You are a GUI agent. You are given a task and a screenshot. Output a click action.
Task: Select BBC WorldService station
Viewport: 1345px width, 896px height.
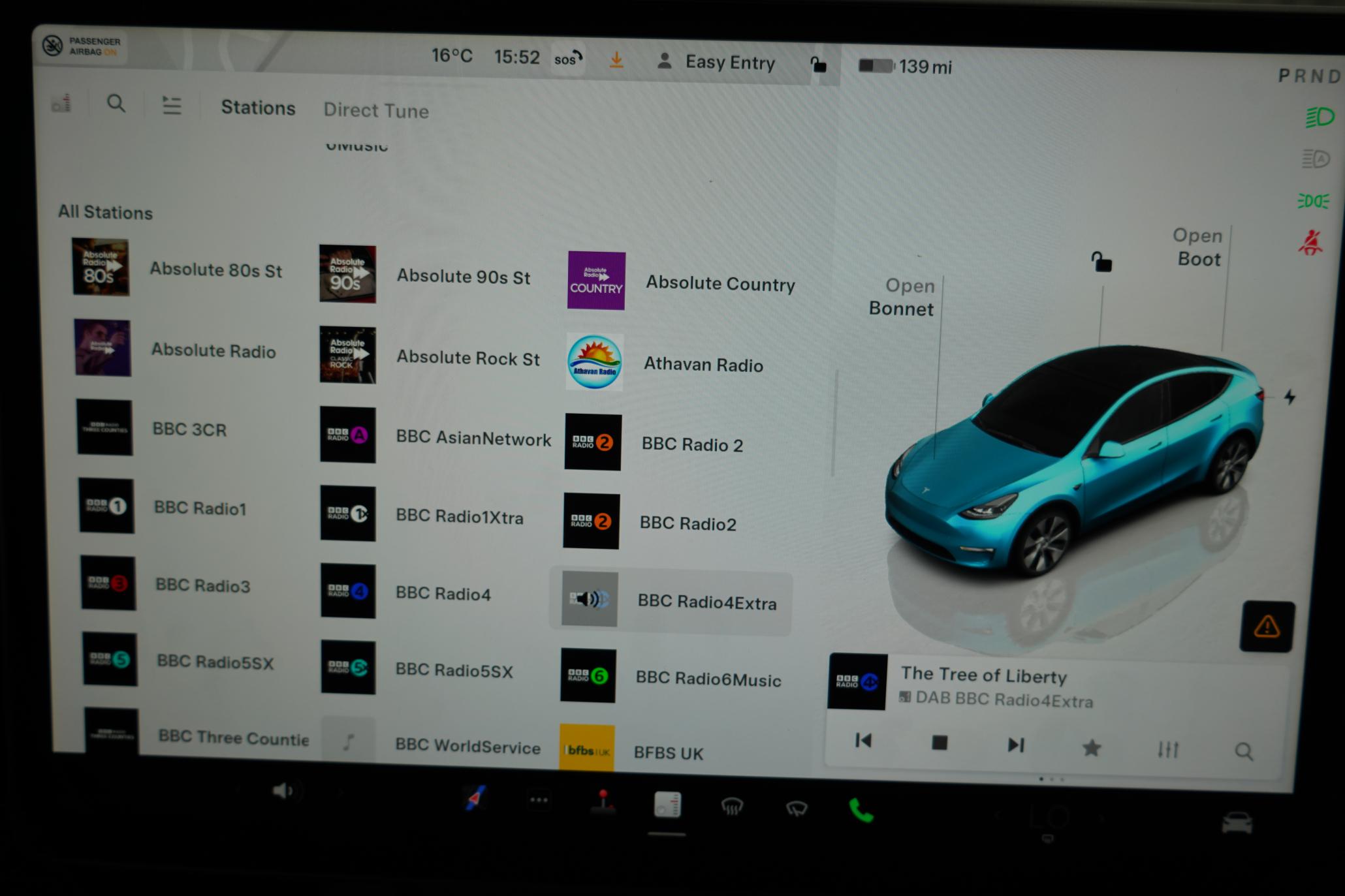point(432,743)
